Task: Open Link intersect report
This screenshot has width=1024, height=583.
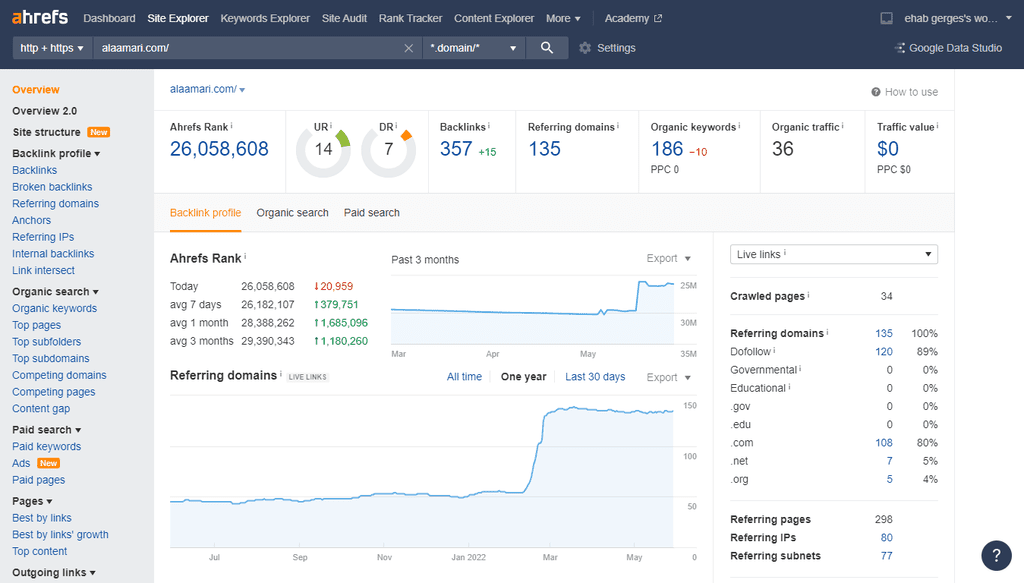Action: click(x=43, y=270)
